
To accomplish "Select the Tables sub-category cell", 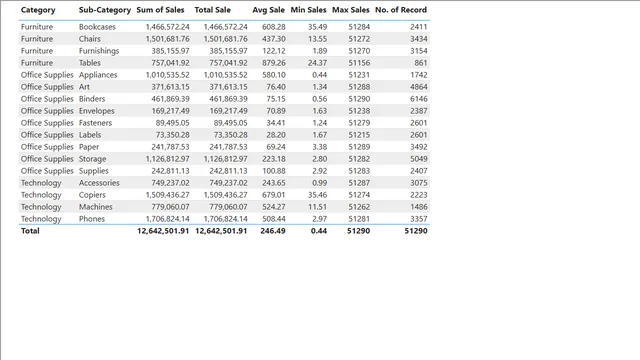I will pos(89,63).
